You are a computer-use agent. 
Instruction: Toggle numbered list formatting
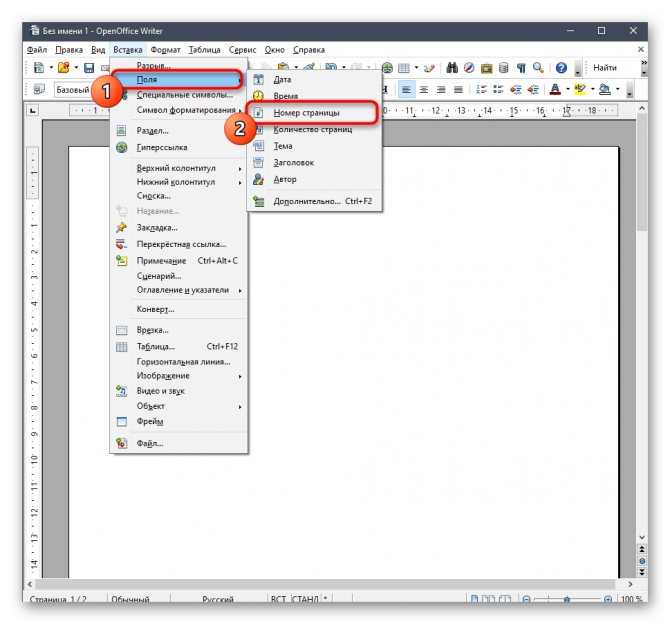pos(481,89)
